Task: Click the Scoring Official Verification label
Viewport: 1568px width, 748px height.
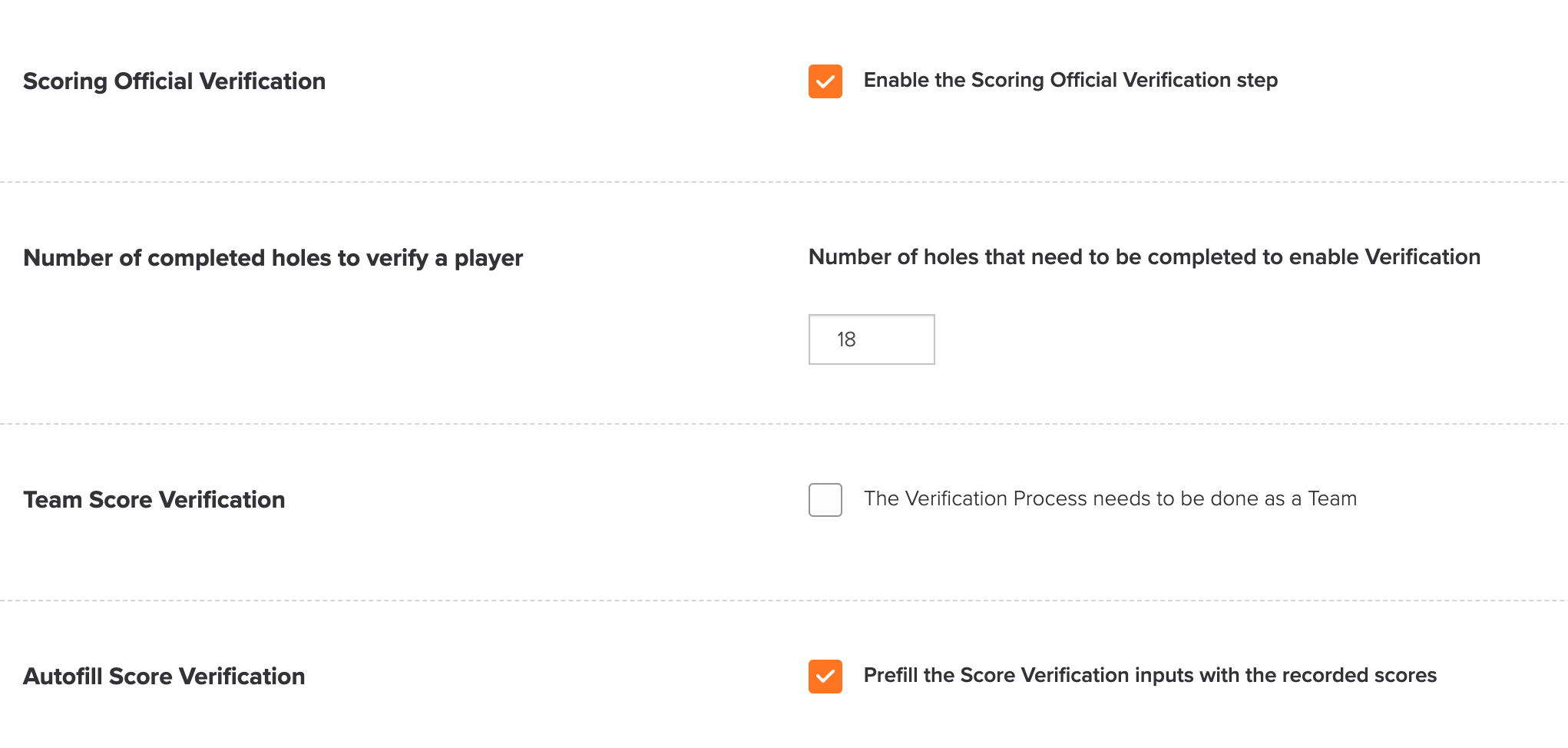Action: (x=174, y=81)
